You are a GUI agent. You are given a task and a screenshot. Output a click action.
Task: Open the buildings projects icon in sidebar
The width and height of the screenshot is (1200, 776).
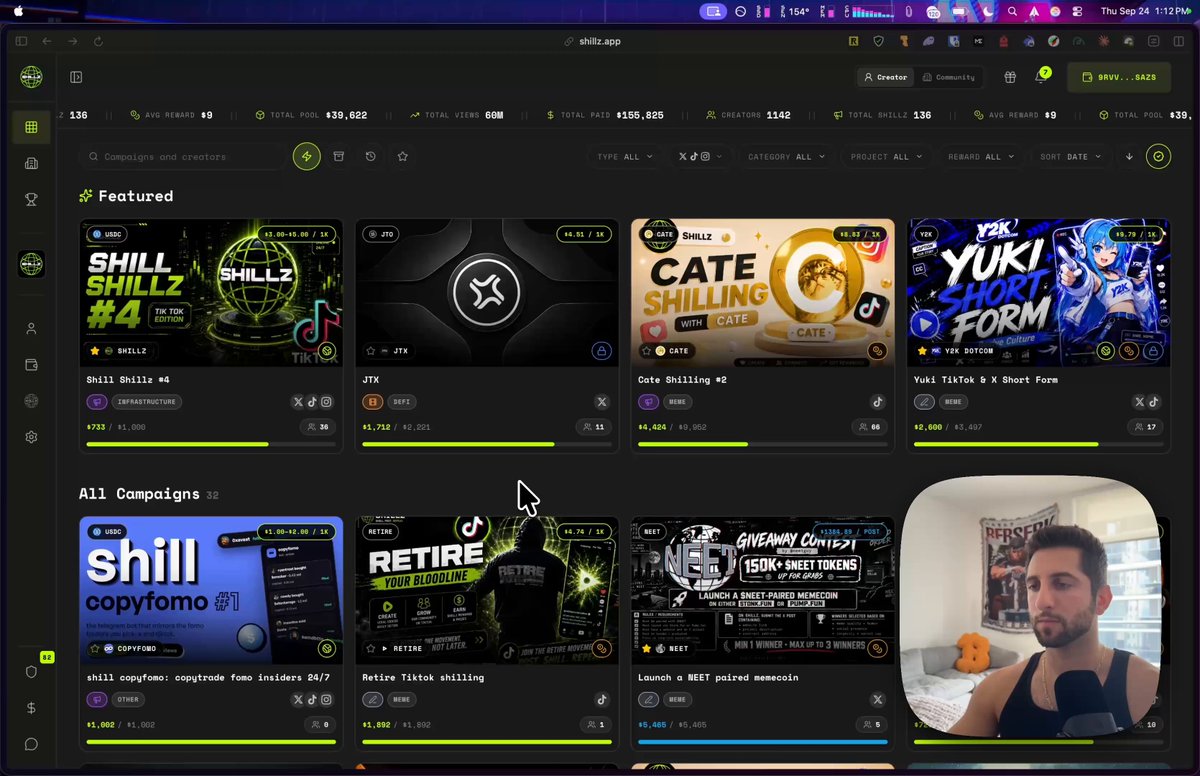click(x=31, y=163)
